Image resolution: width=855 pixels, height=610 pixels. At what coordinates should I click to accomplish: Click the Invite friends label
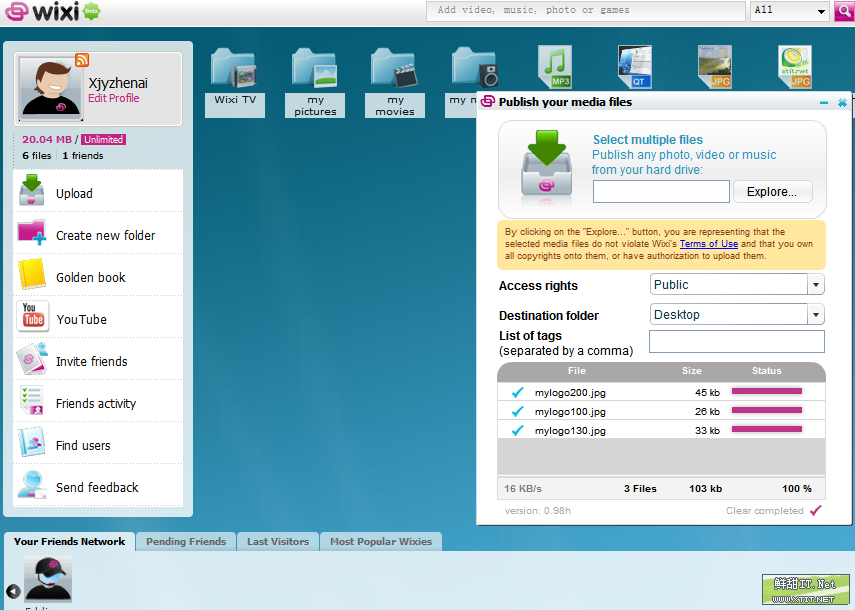pyautogui.click(x=92, y=361)
